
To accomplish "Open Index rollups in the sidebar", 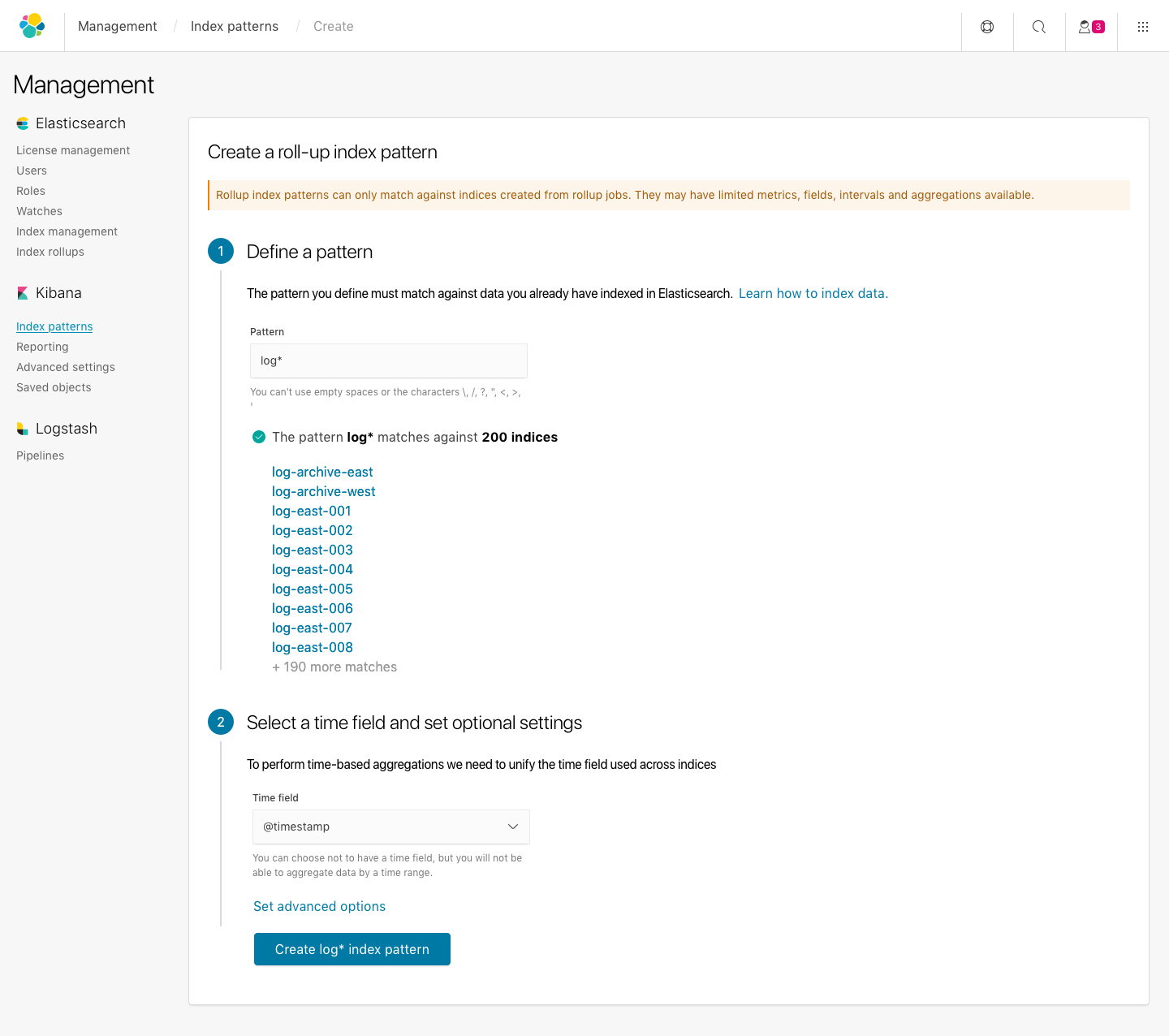I will pyautogui.click(x=50, y=252).
